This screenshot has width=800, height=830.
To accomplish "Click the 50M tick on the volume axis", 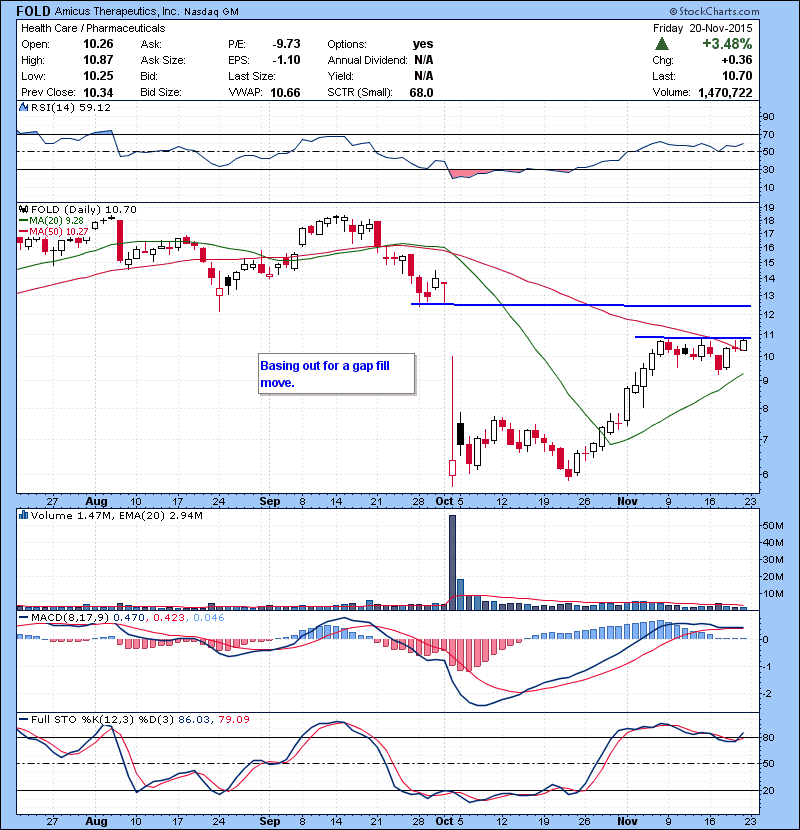I will (772, 526).
